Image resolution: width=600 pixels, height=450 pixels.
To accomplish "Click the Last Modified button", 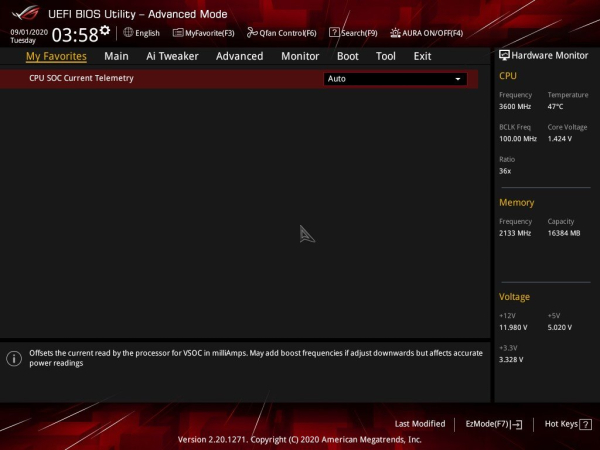I will click(x=420, y=424).
